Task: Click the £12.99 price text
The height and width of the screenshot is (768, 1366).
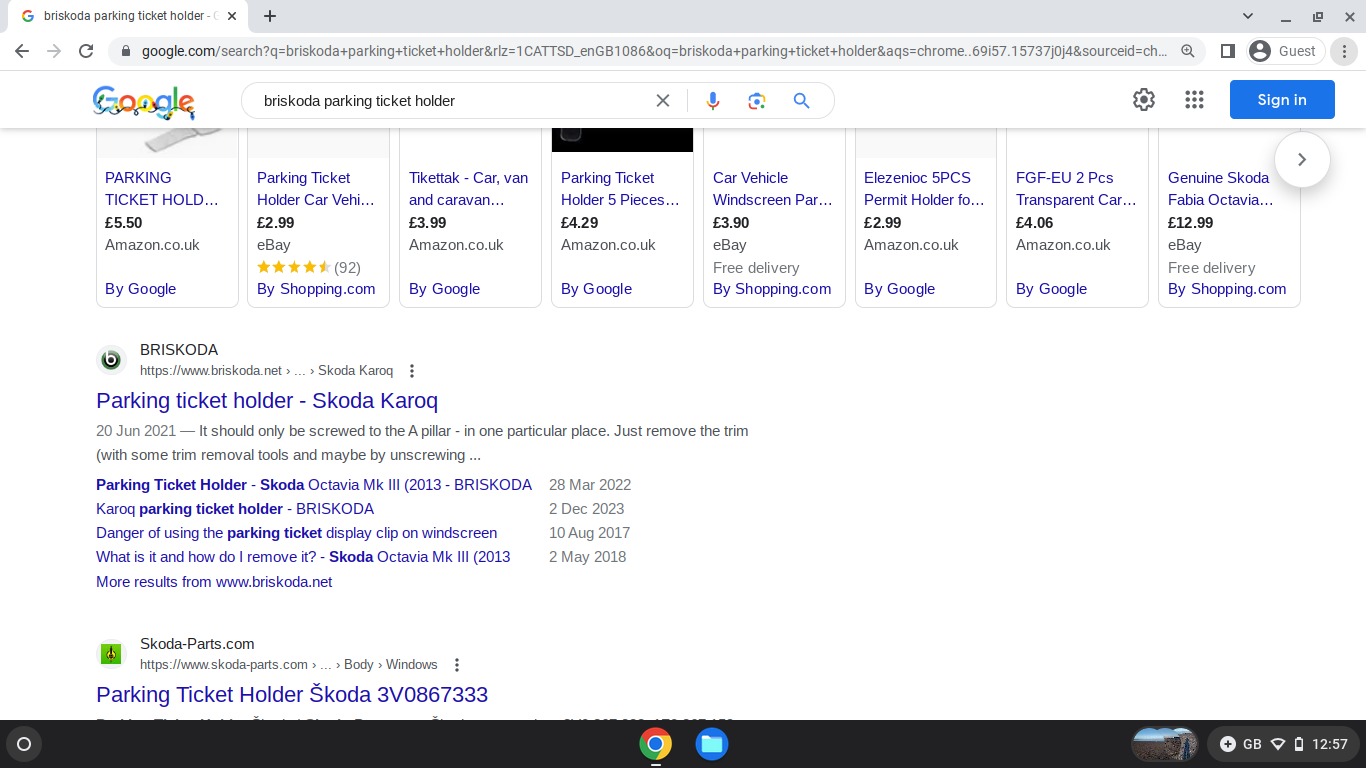Action: [x=1190, y=223]
